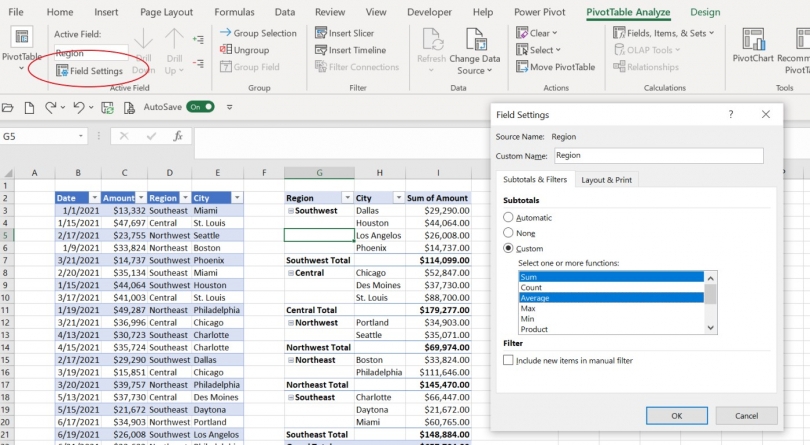Open the Formulas ribbon tab
Image resolution: width=810 pixels, height=445 pixels.
point(234,12)
